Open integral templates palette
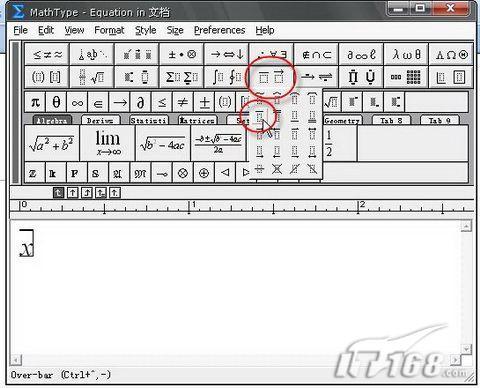480x388 pixels. click(227, 77)
